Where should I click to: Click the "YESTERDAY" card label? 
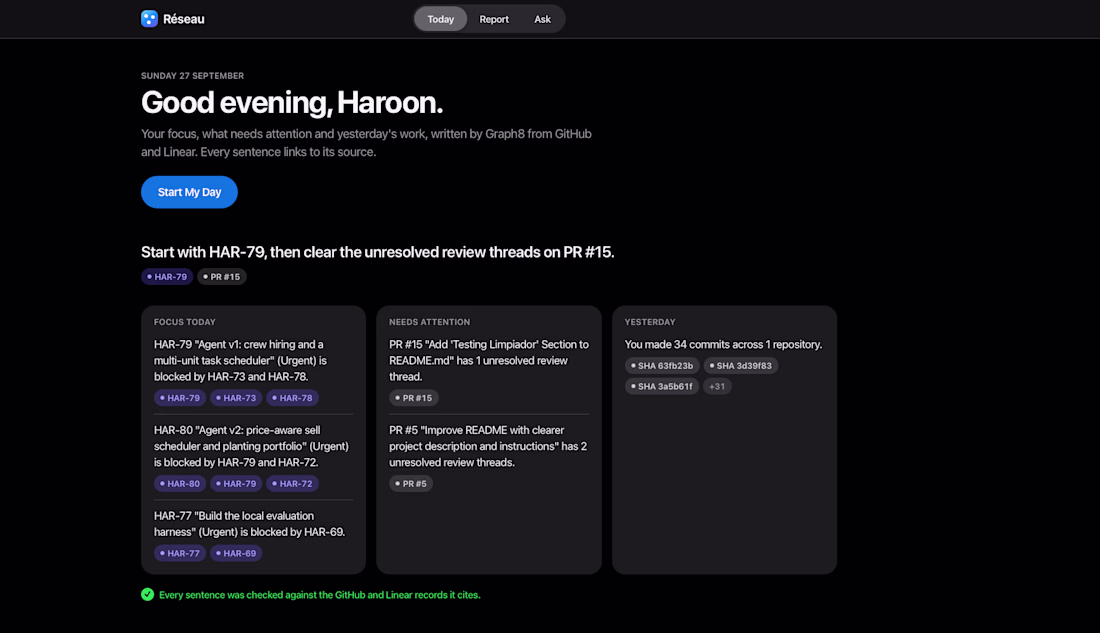(650, 322)
